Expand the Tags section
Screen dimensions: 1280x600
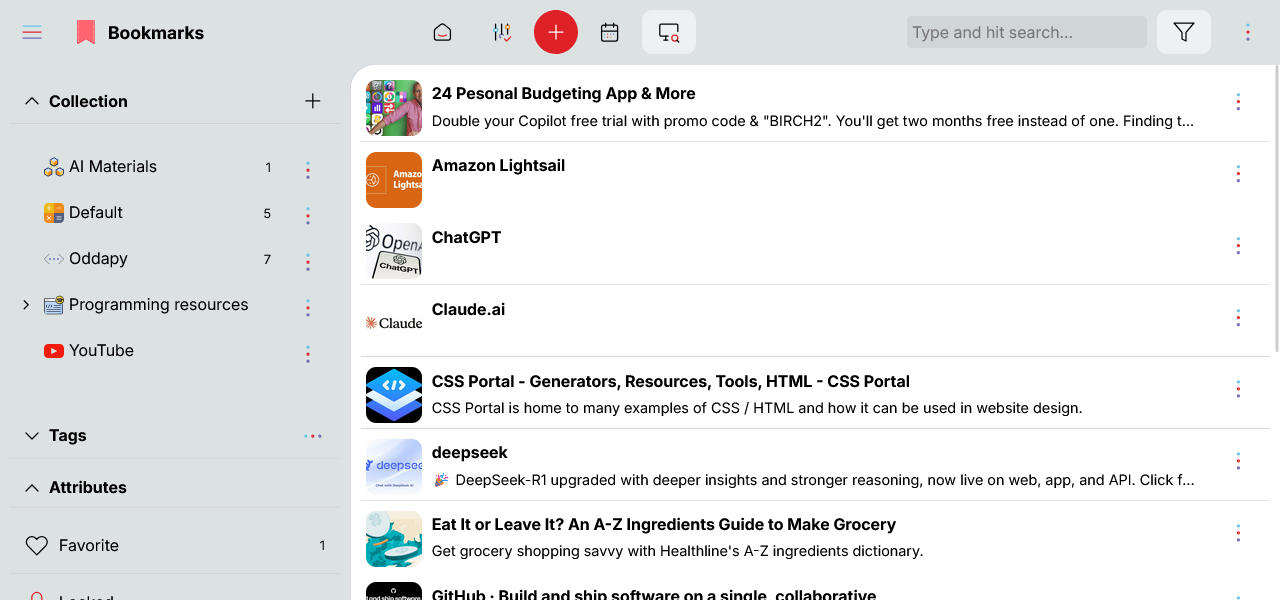click(30, 435)
